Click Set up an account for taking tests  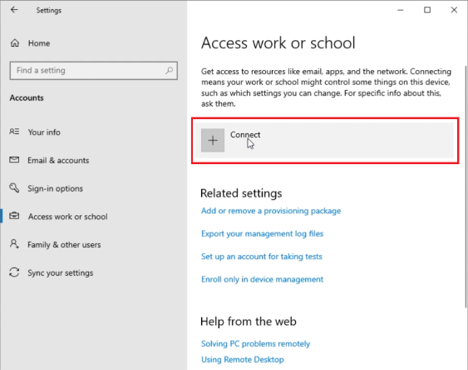click(x=262, y=256)
